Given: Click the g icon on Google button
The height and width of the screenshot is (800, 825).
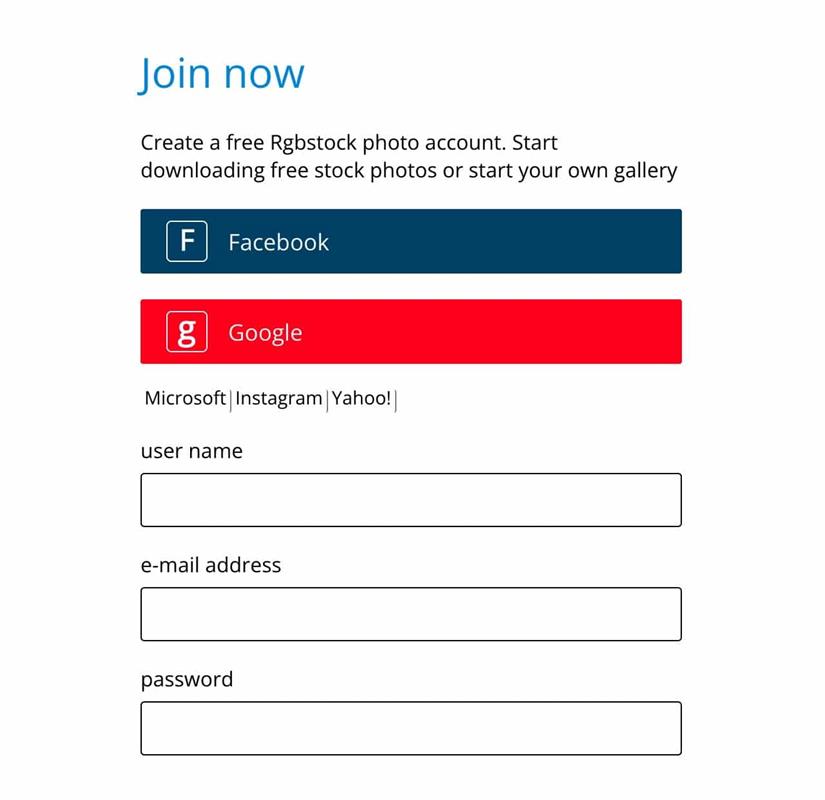Looking at the screenshot, I should tap(186, 332).
